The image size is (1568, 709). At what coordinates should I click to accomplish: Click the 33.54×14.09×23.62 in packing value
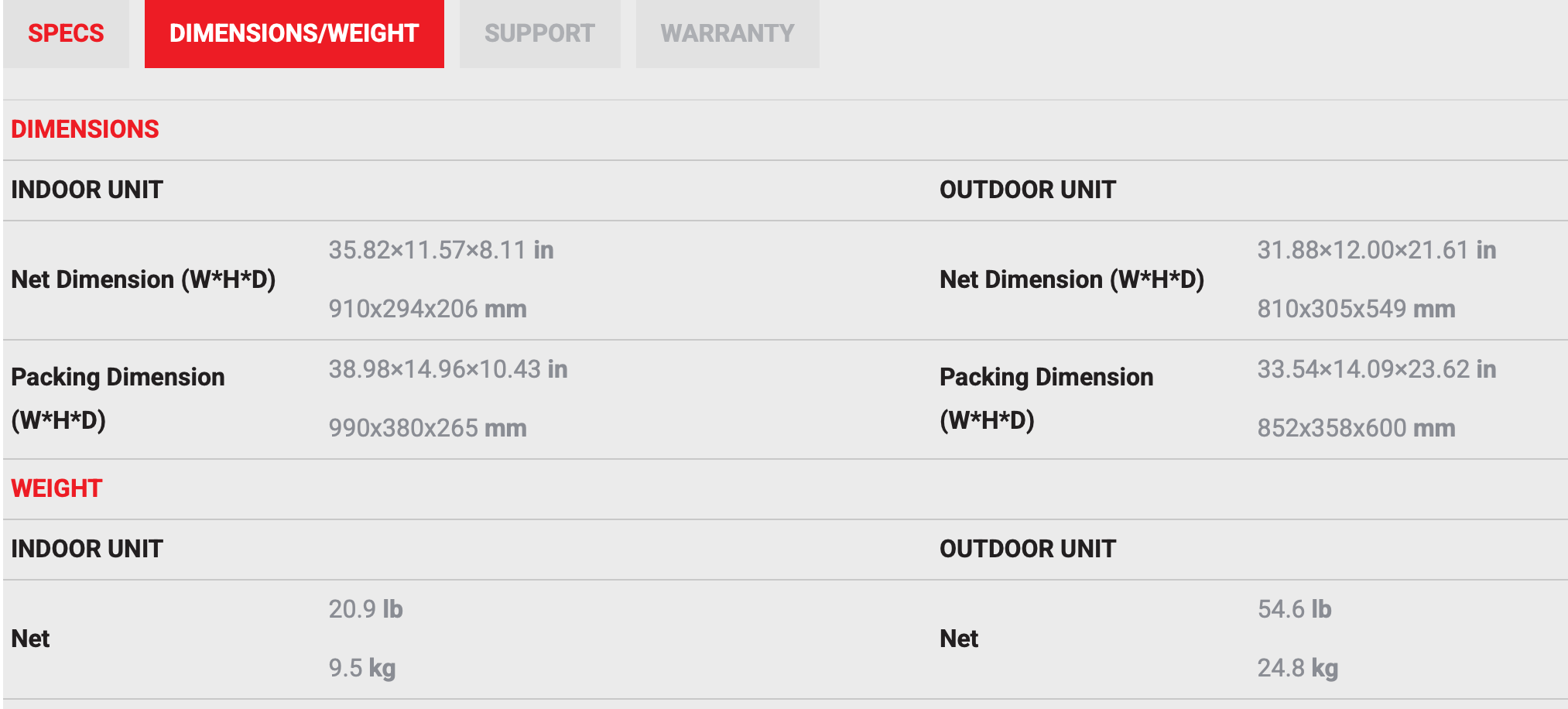click(x=1376, y=369)
